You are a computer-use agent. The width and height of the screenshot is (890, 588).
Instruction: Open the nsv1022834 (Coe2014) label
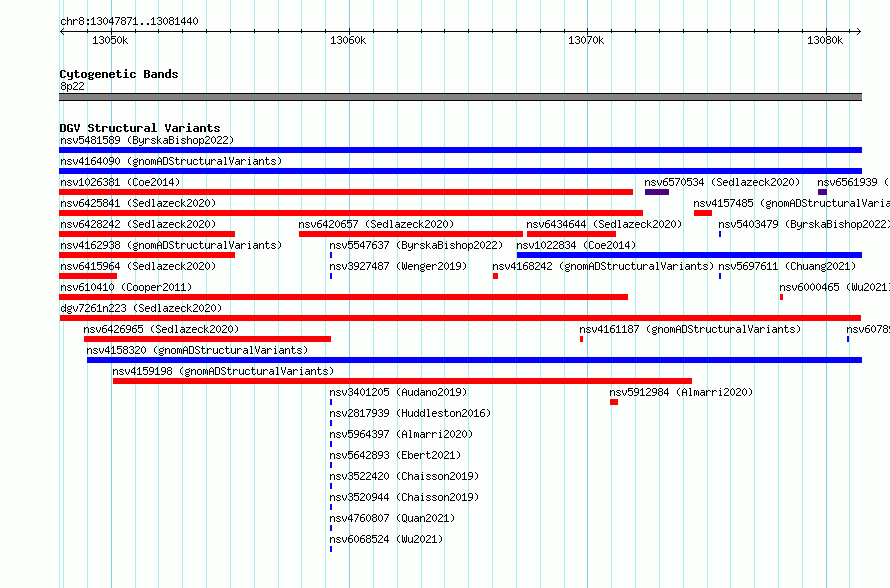click(x=576, y=245)
